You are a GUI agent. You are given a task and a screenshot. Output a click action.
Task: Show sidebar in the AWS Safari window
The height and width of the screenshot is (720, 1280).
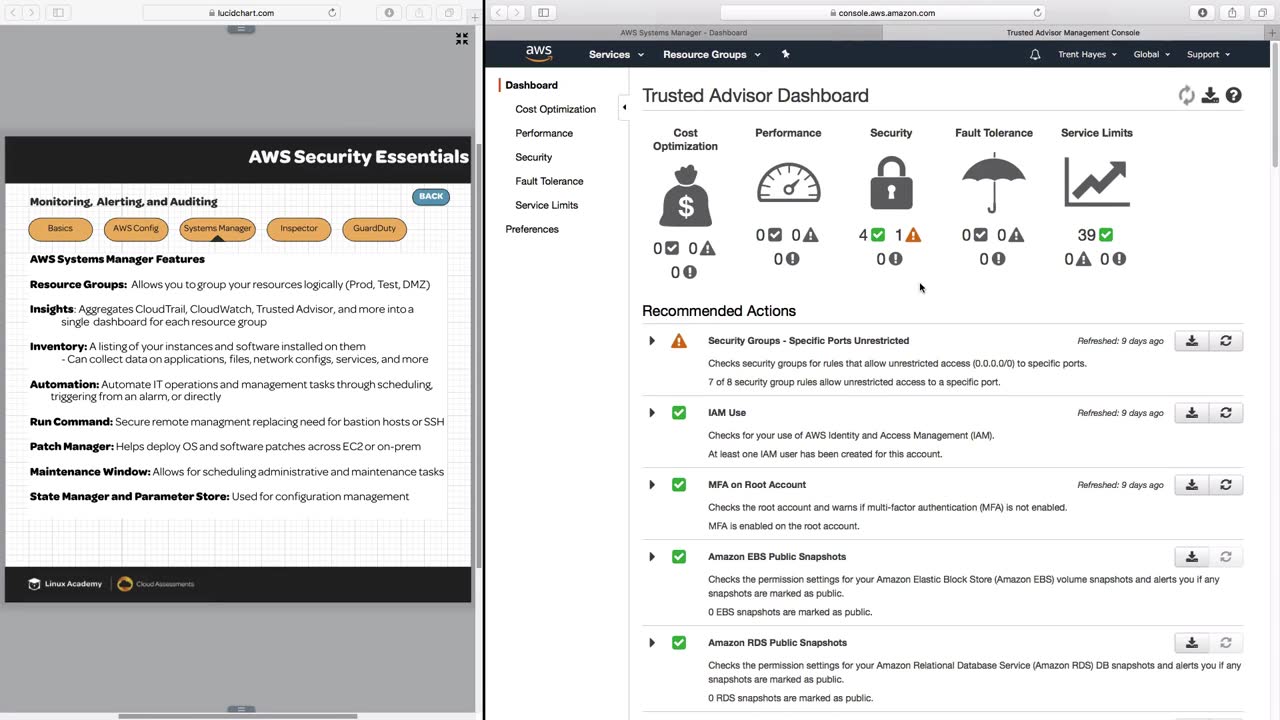point(543,13)
